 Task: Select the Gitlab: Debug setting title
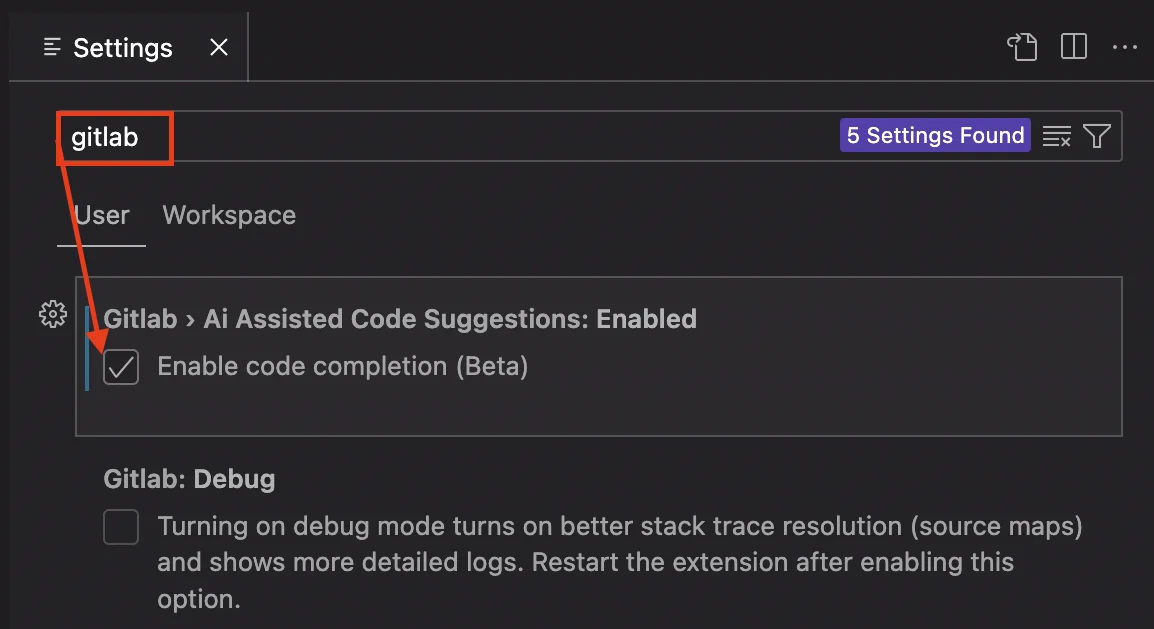click(x=189, y=479)
